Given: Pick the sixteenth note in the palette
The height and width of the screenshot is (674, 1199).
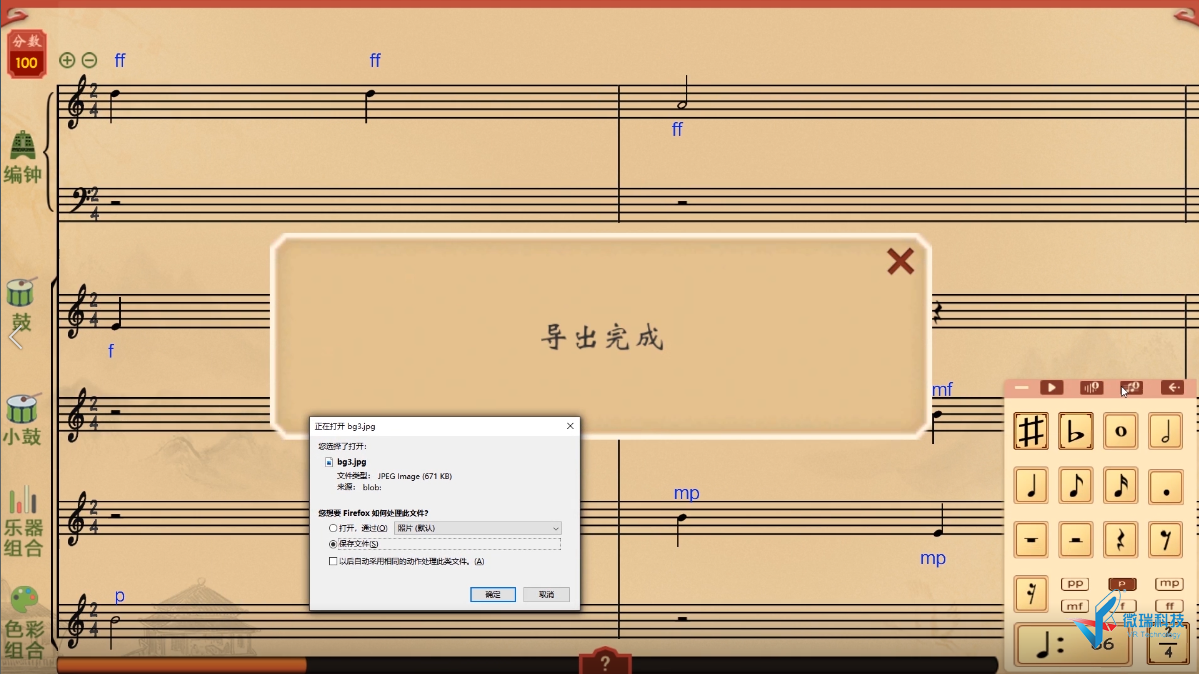Looking at the screenshot, I should [x=1120, y=486].
